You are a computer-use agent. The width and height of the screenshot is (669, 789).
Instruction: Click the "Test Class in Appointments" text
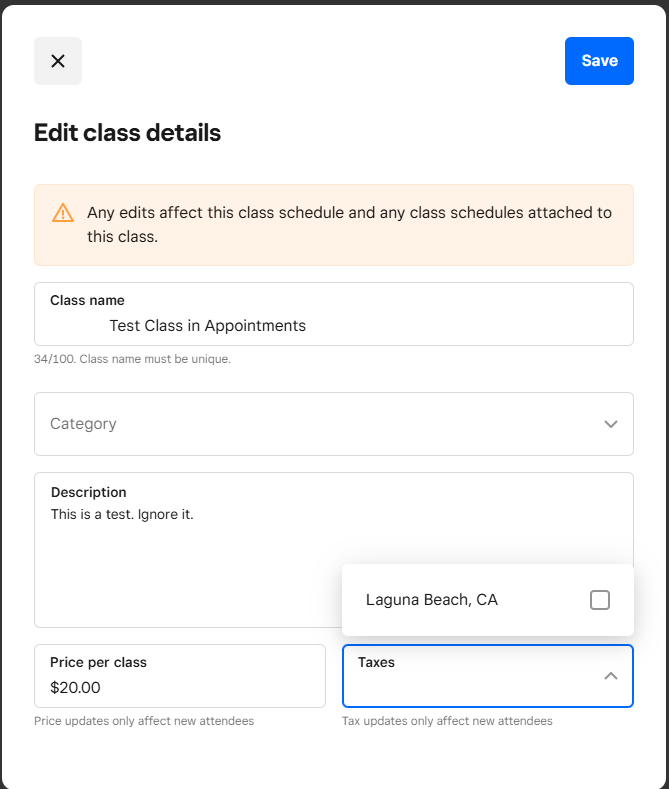tap(207, 326)
